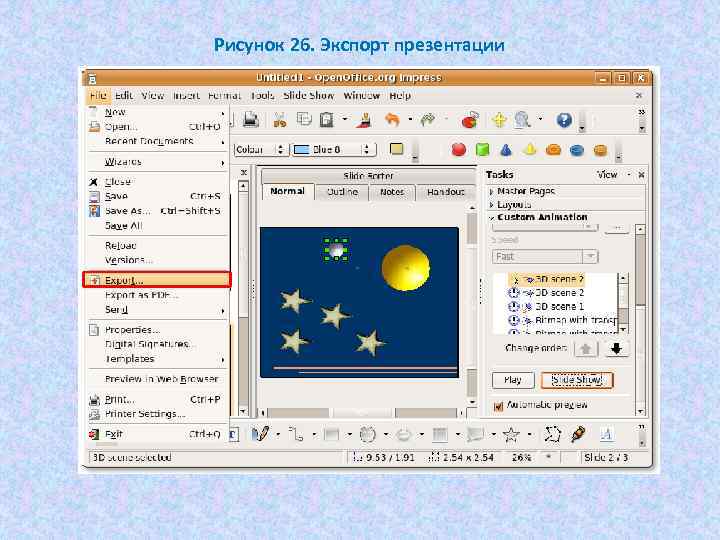Screen dimensions: 720x540
Task: Select the yellow sphere on slide
Action: click(405, 268)
